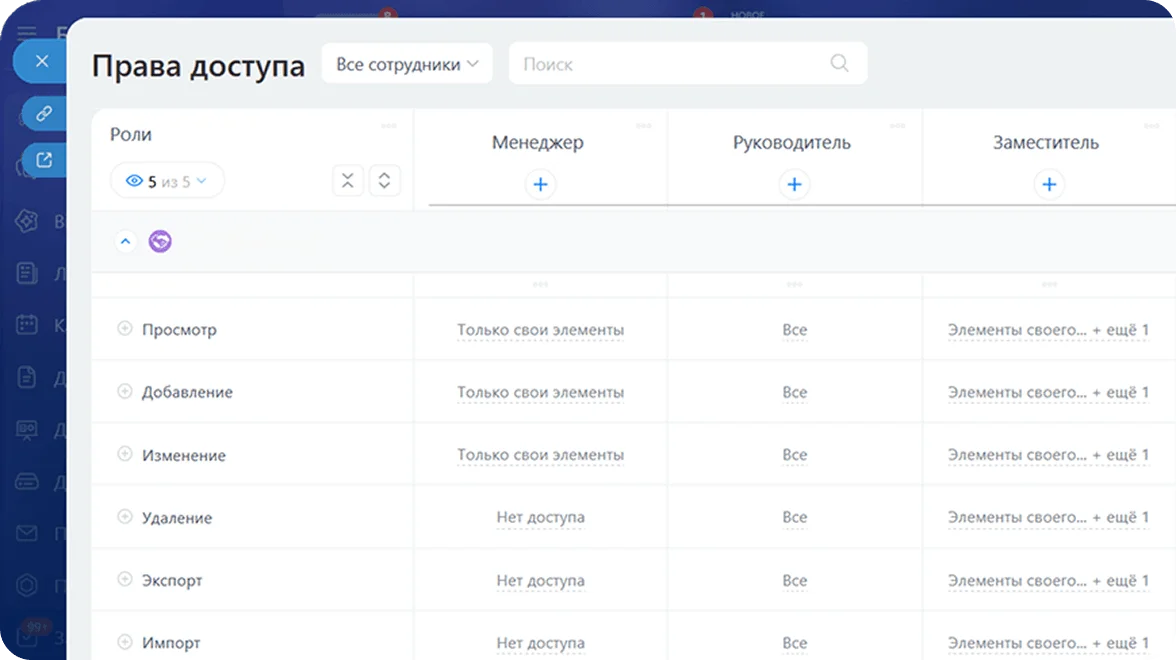Click the plus icon beside Изменение
Screen dimensions: 1176x660
pos(124,454)
